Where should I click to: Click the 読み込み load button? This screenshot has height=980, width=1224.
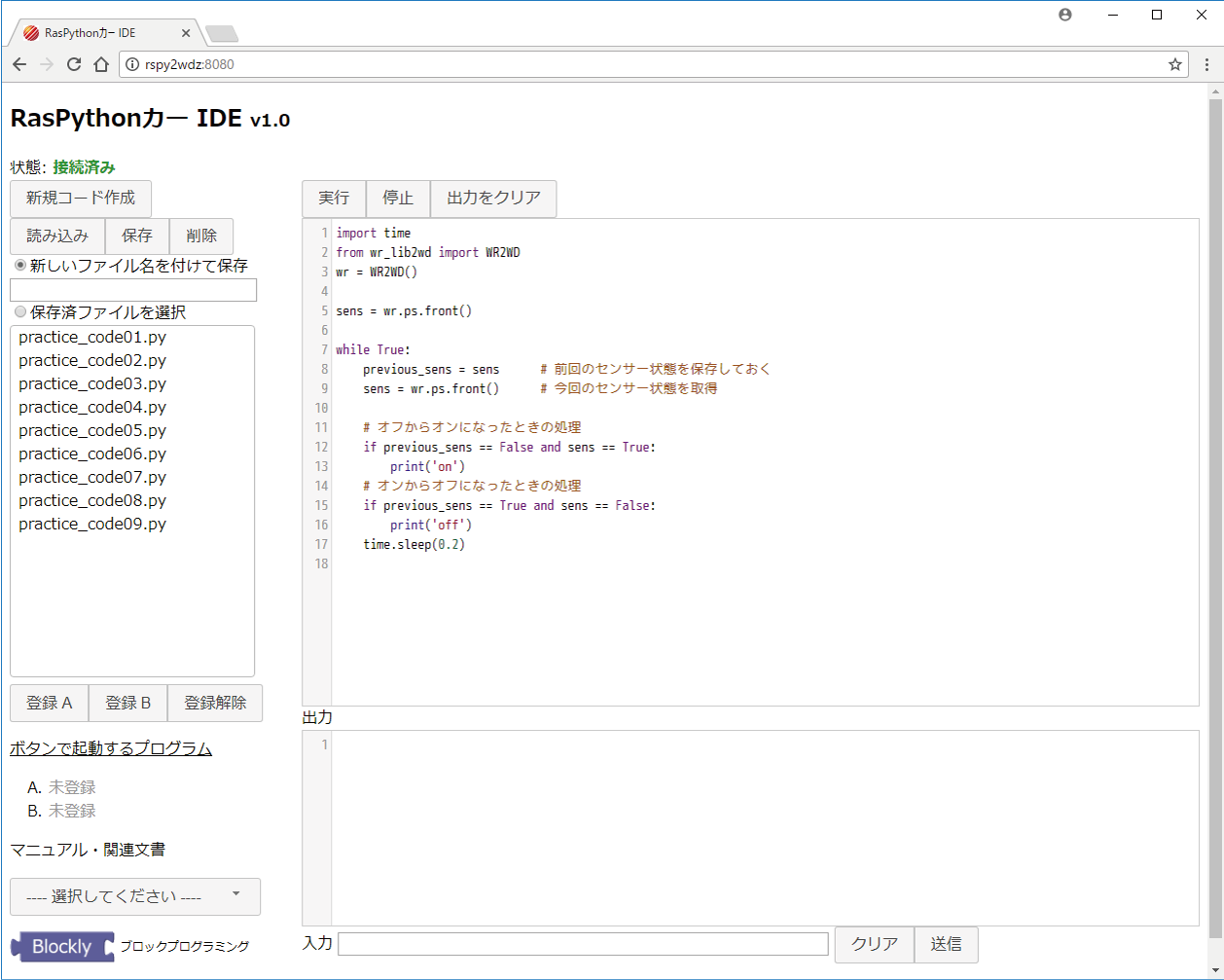tap(57, 236)
